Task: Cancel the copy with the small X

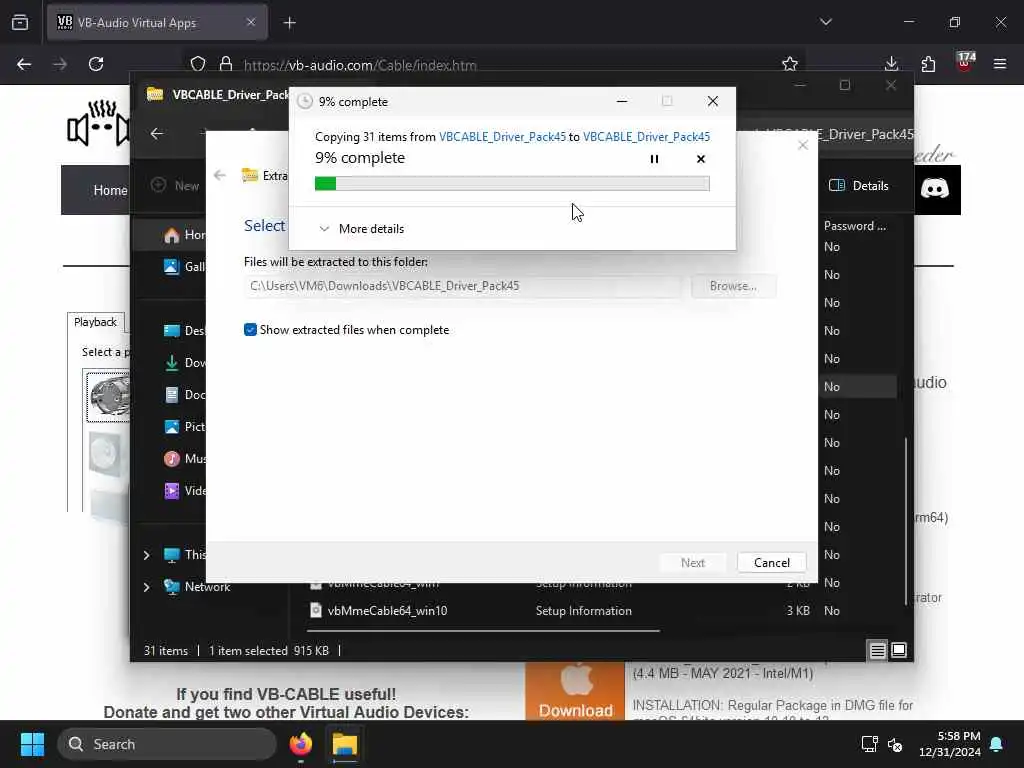Action: pos(701,159)
